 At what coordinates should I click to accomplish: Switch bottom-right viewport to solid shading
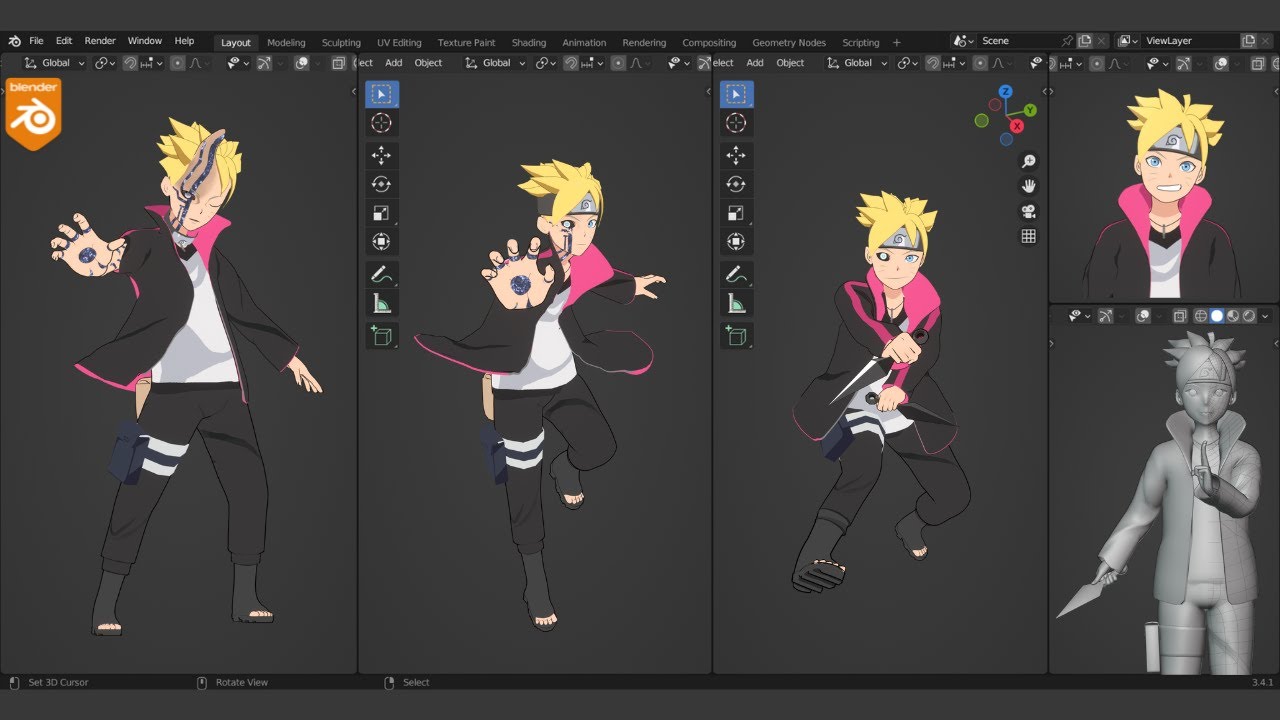click(1216, 316)
